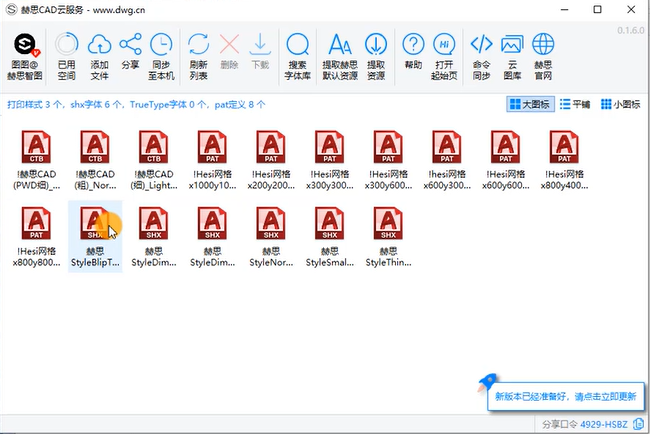The height and width of the screenshot is (434, 650).
Task: Refresh list with 刷新列表
Action: [199, 56]
